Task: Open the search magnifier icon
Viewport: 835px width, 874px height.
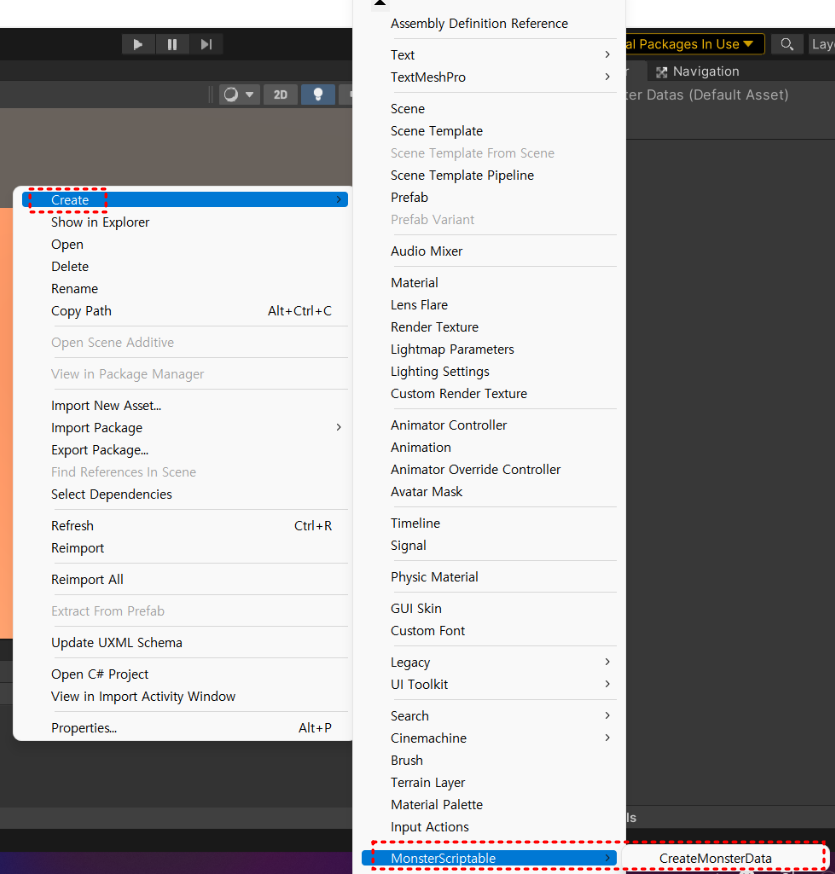Action: (x=787, y=44)
